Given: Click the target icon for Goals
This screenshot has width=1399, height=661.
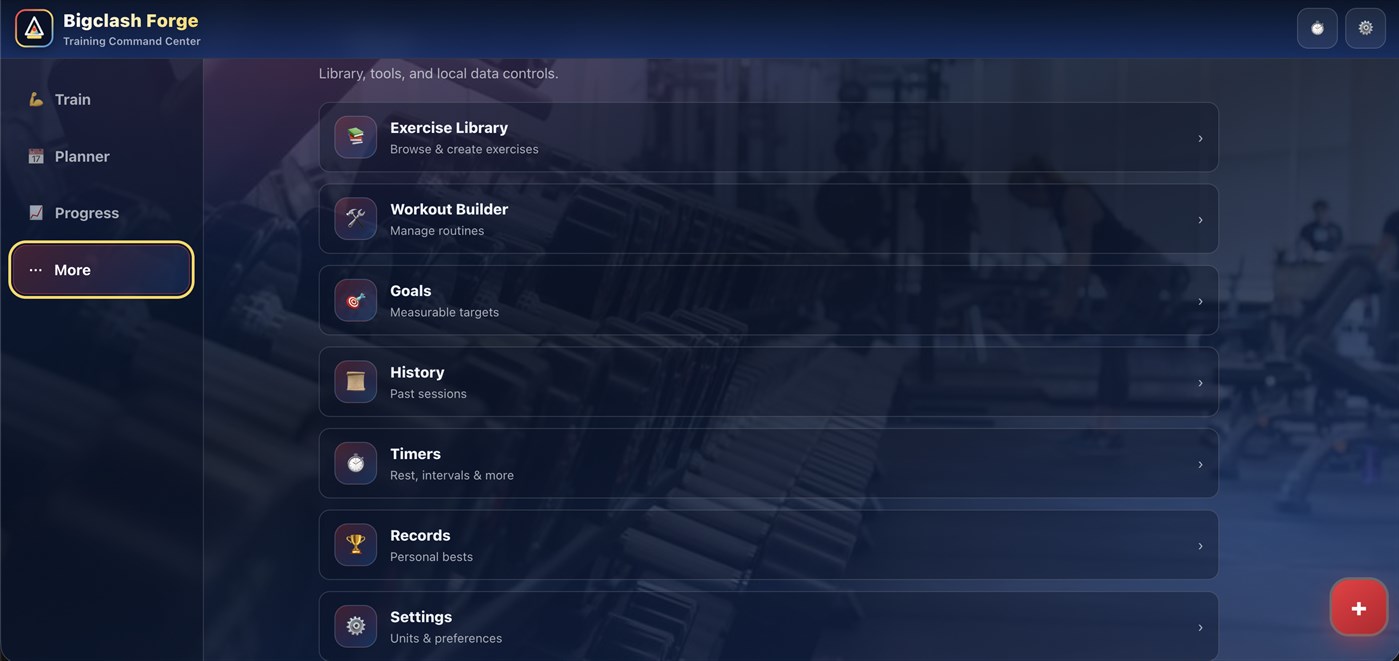Looking at the screenshot, I should pyautogui.click(x=355, y=300).
